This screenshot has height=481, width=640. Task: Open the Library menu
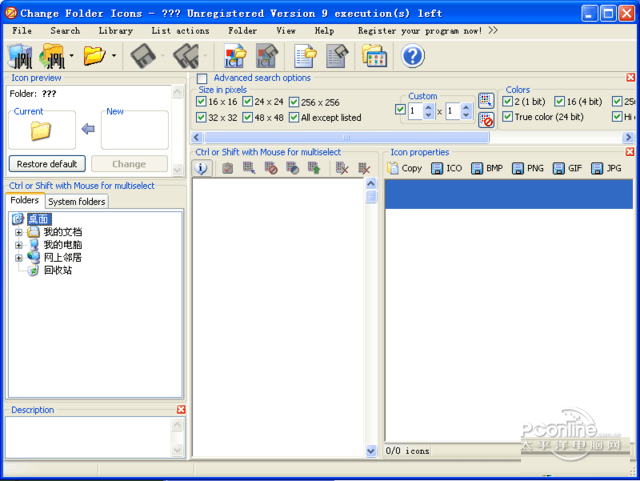click(115, 31)
